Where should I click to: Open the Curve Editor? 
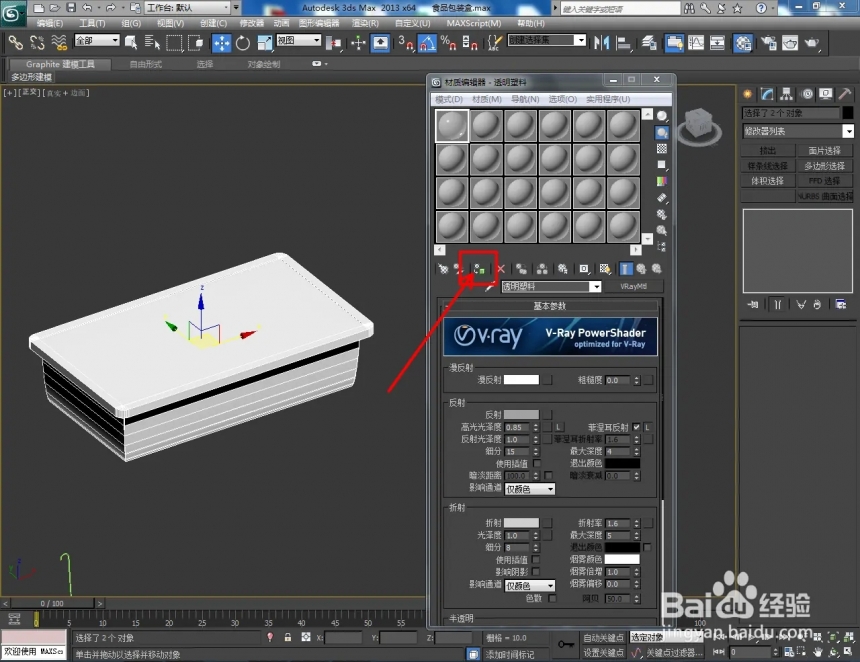coord(696,43)
